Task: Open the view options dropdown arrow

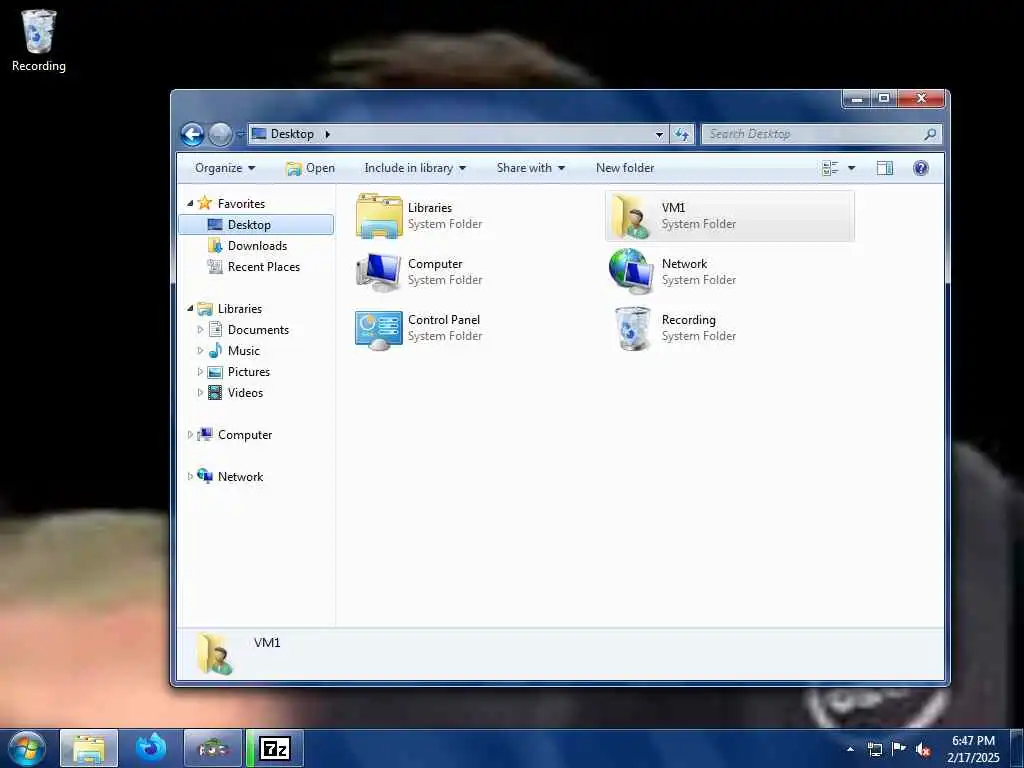Action: (852, 168)
